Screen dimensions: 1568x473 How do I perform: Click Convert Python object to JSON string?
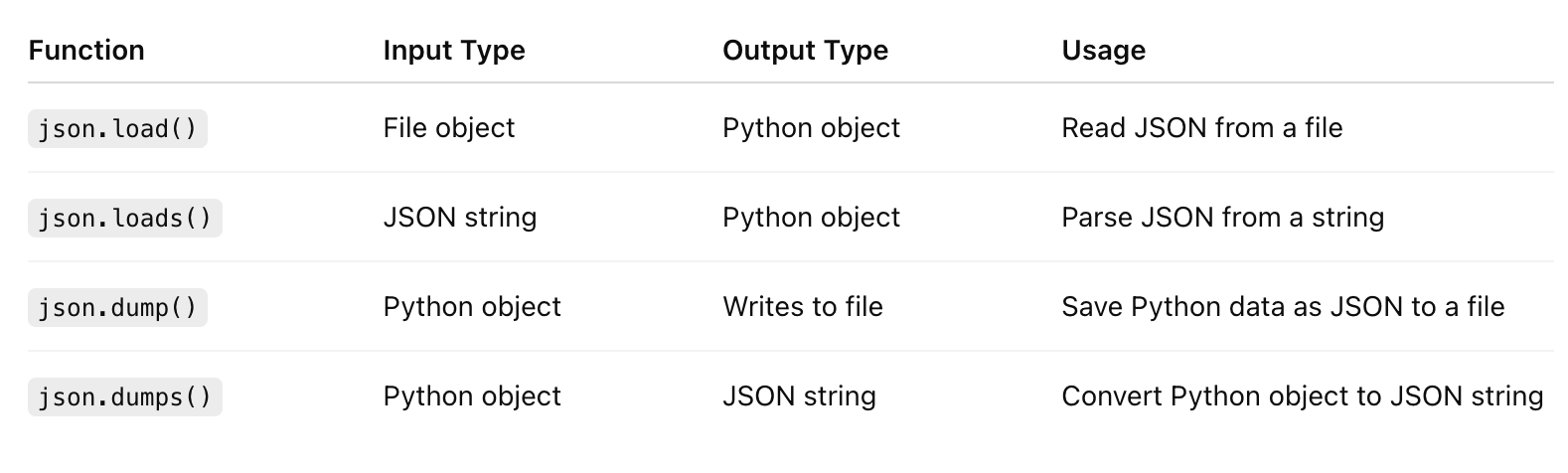[x=1302, y=396]
